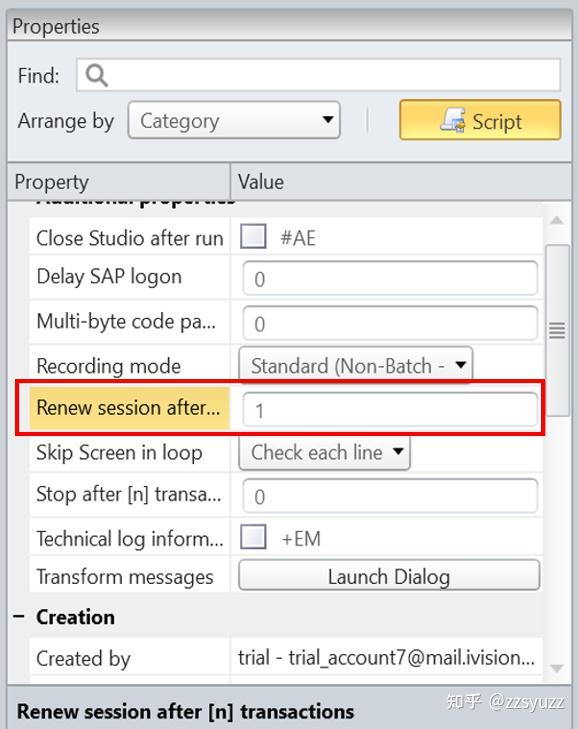Click the Property column header

click(x=119, y=182)
